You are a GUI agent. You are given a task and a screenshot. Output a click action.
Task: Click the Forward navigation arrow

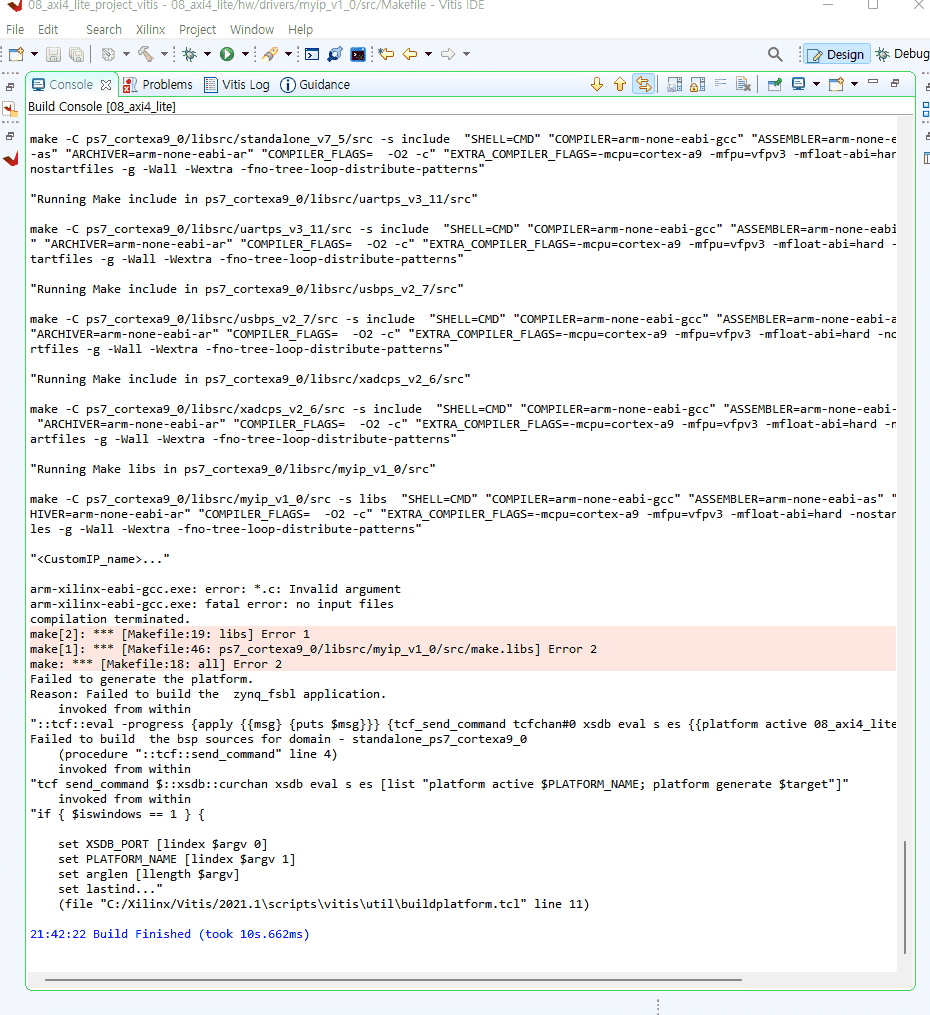click(448, 54)
